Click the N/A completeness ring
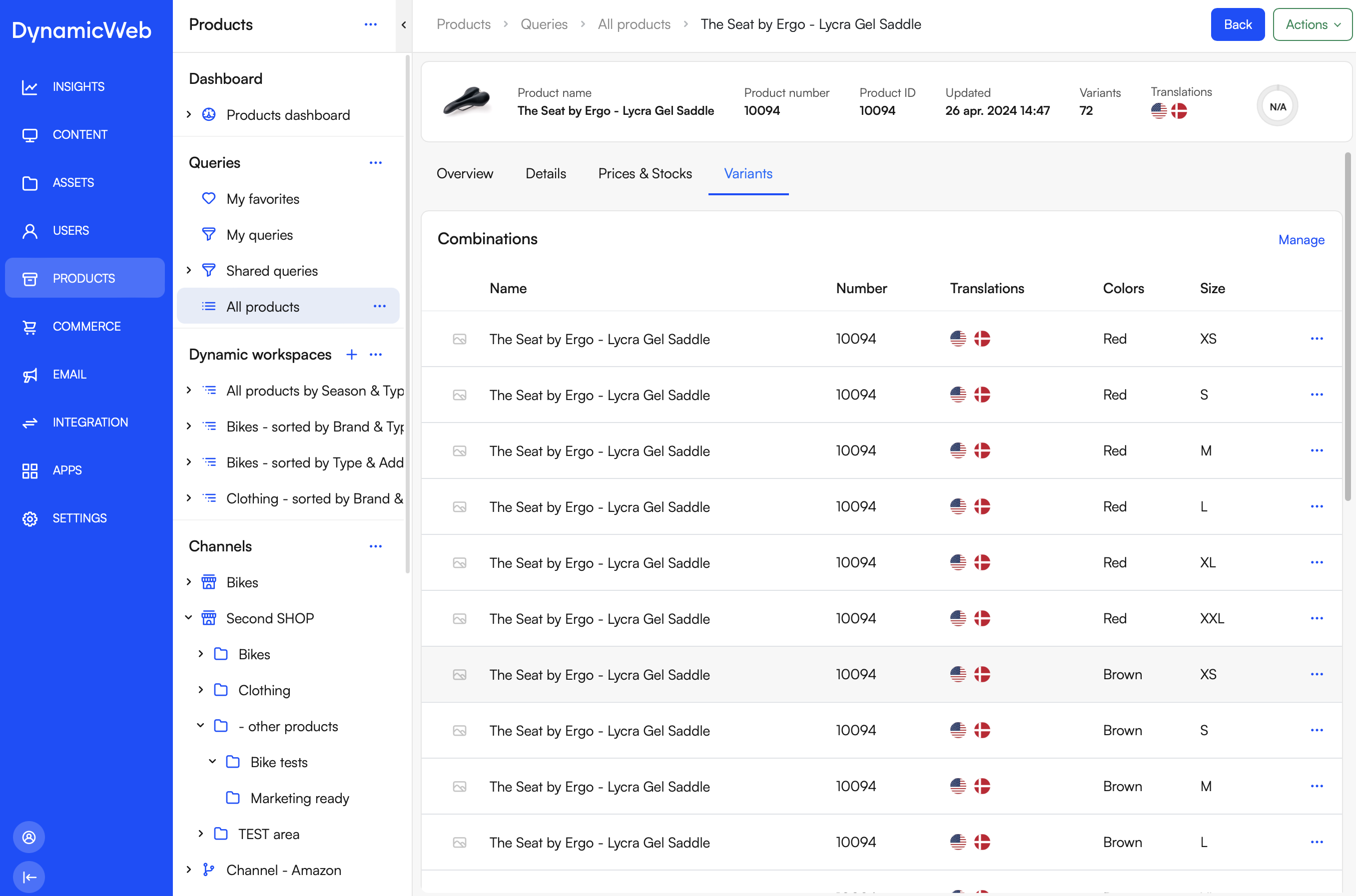This screenshot has height=896, width=1356. coord(1277,106)
